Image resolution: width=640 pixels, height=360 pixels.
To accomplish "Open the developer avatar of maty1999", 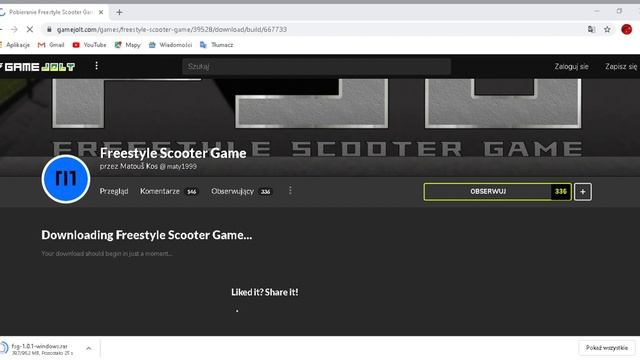I will coord(66,179).
